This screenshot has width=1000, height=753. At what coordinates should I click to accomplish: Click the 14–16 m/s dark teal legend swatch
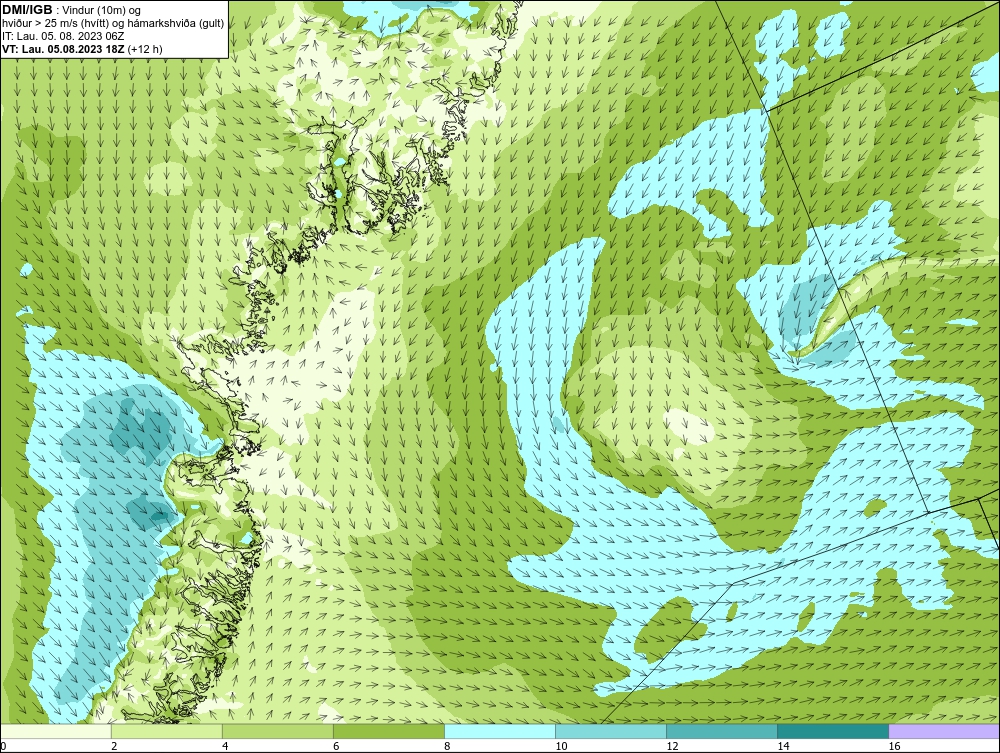point(832,731)
